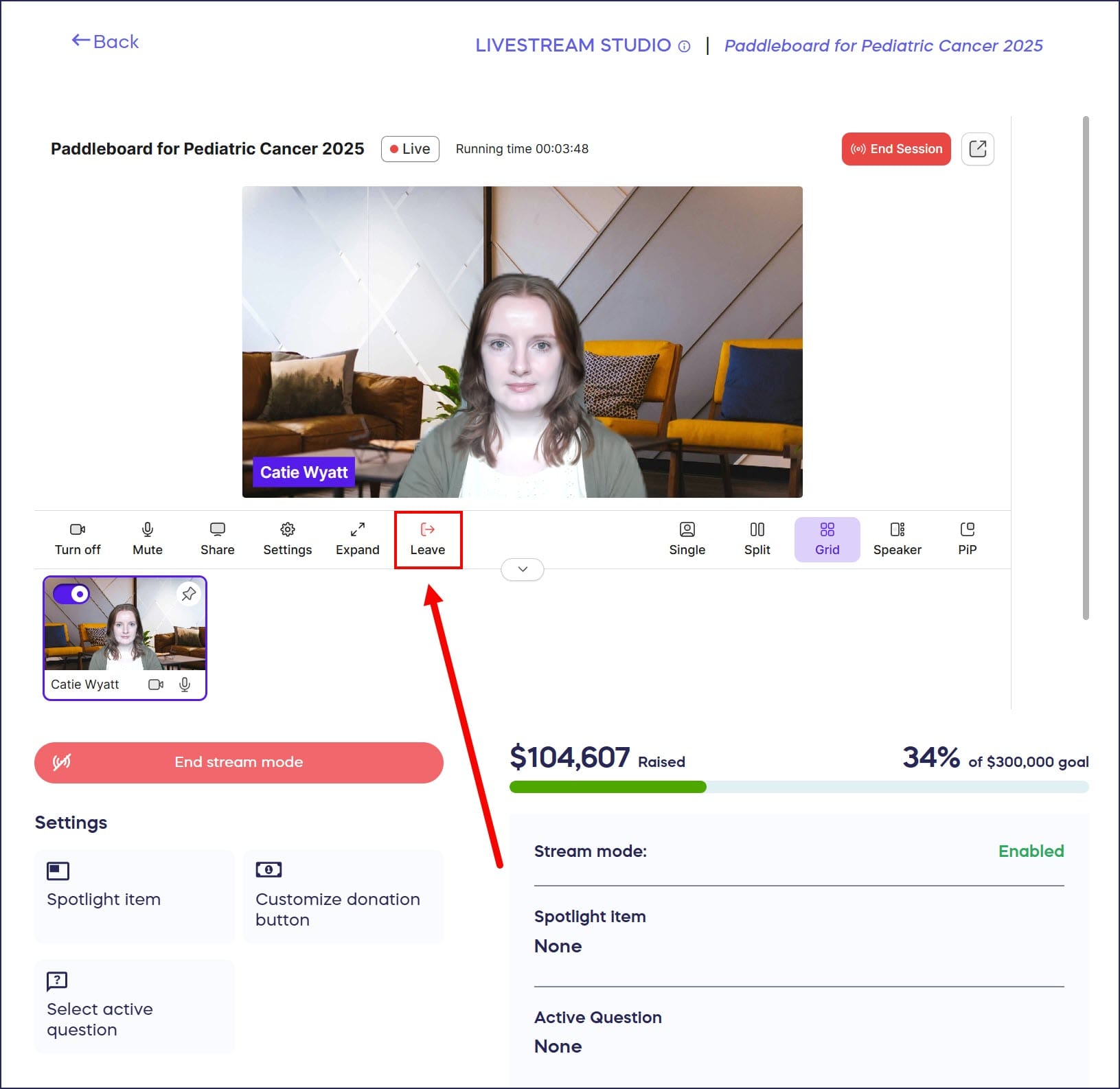Image resolution: width=1120 pixels, height=1089 pixels.
Task: Collapse the toolbar with chevron button
Action: [x=523, y=569]
